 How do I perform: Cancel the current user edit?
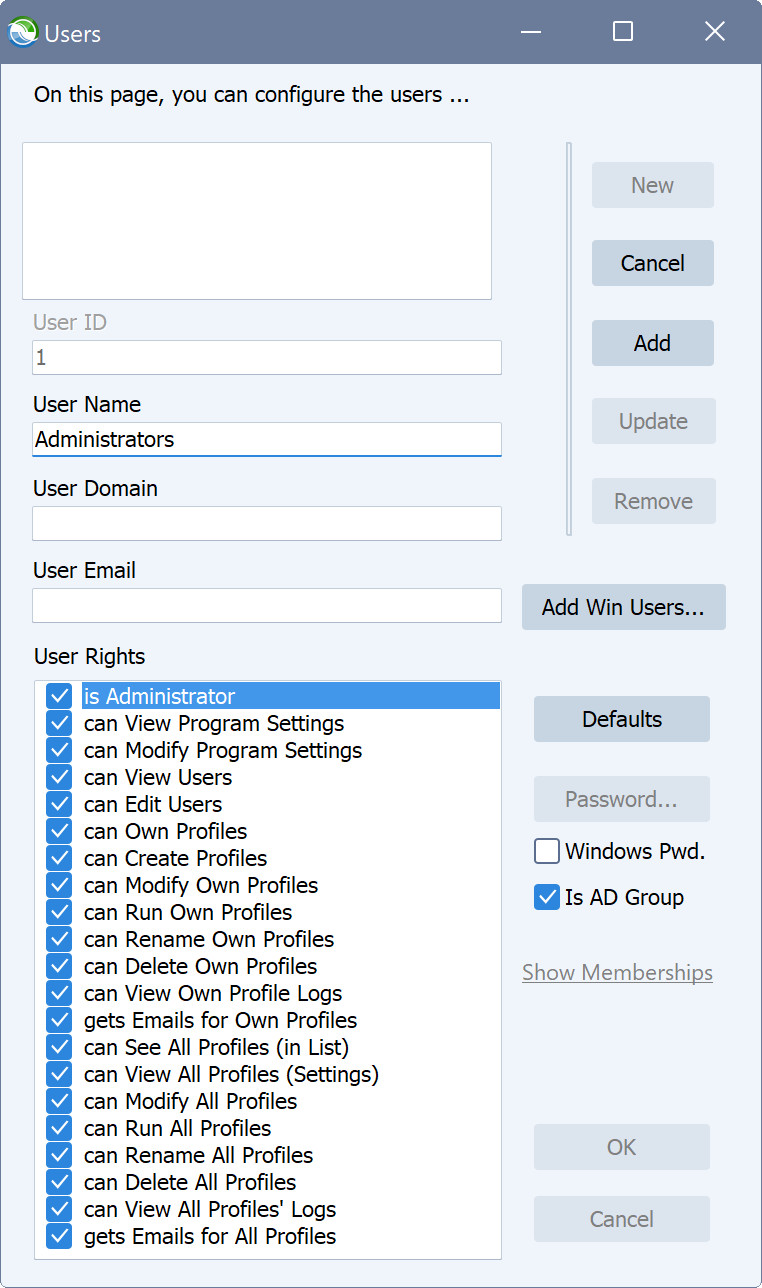click(x=652, y=263)
